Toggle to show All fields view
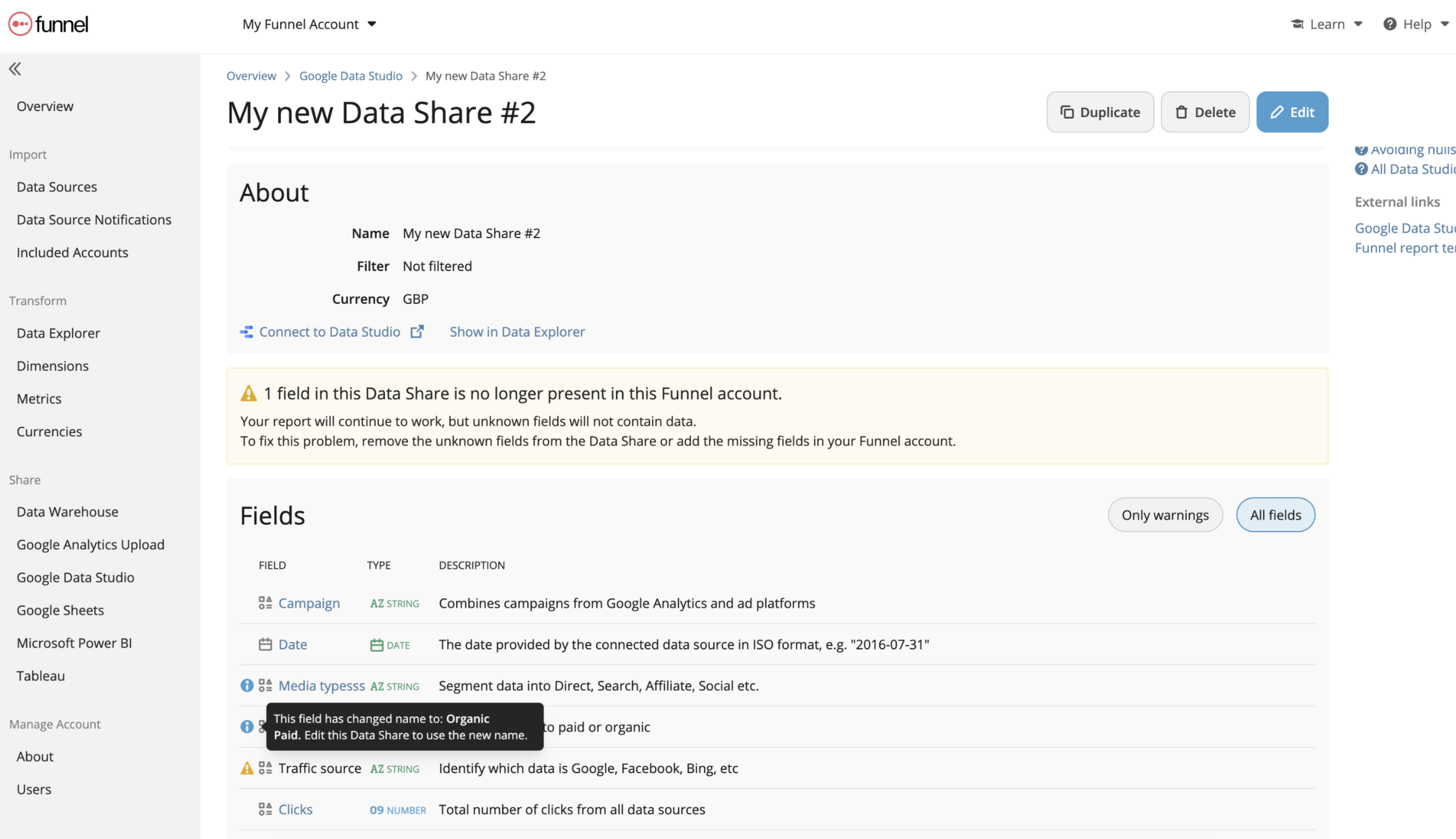1456x839 pixels. [1275, 514]
